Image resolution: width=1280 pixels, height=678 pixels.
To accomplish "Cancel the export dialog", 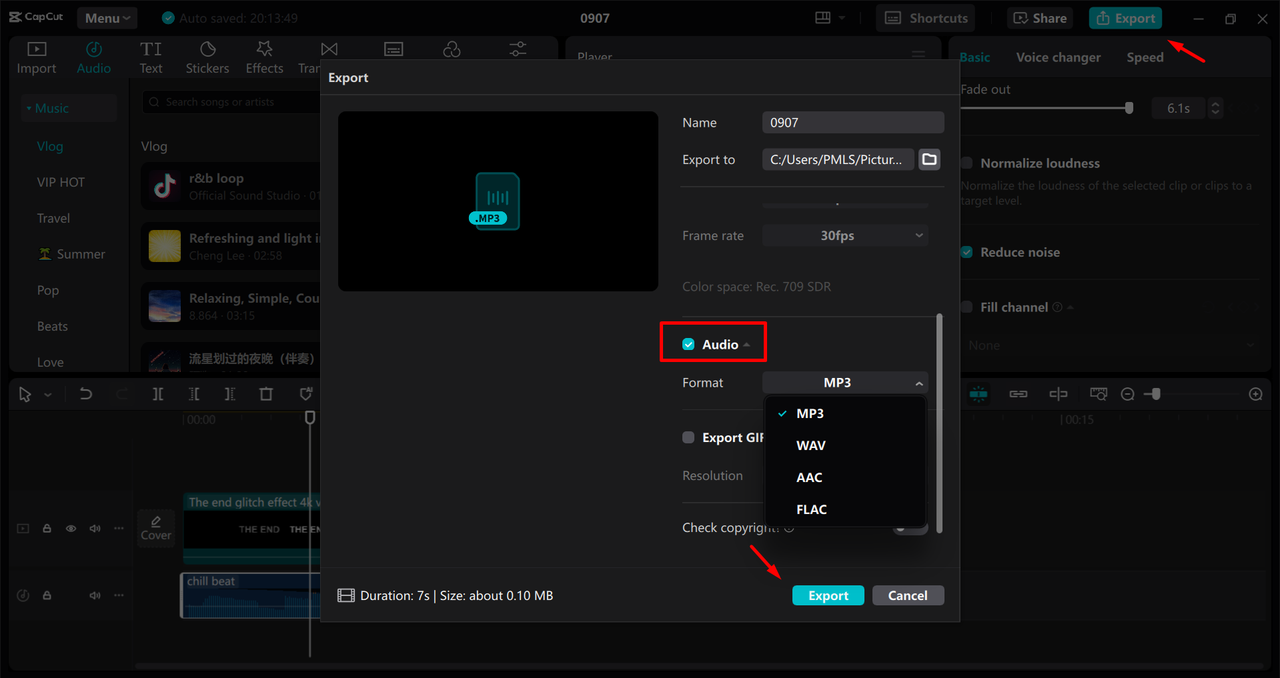I will (x=907, y=595).
